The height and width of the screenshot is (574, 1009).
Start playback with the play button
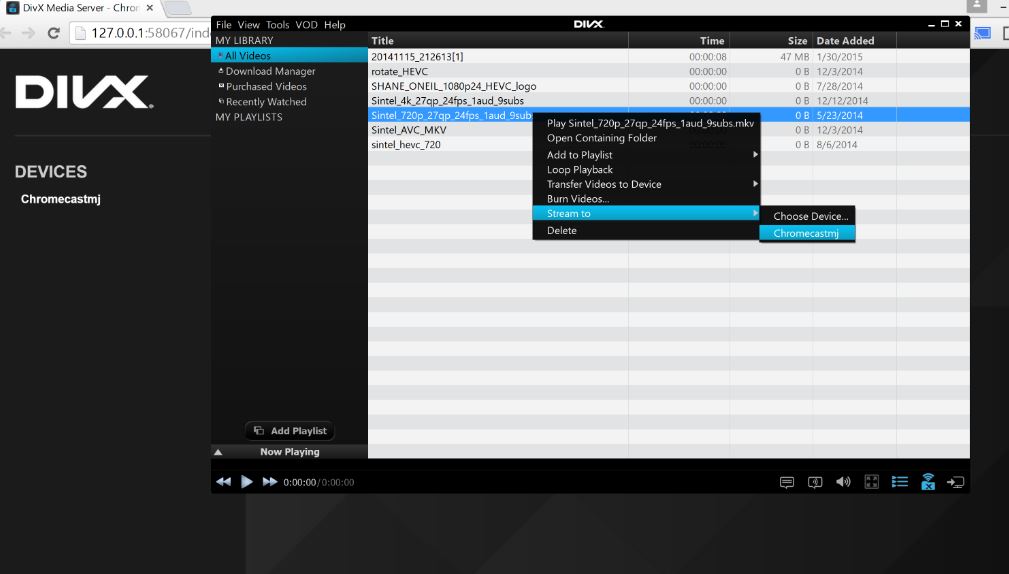(246, 482)
